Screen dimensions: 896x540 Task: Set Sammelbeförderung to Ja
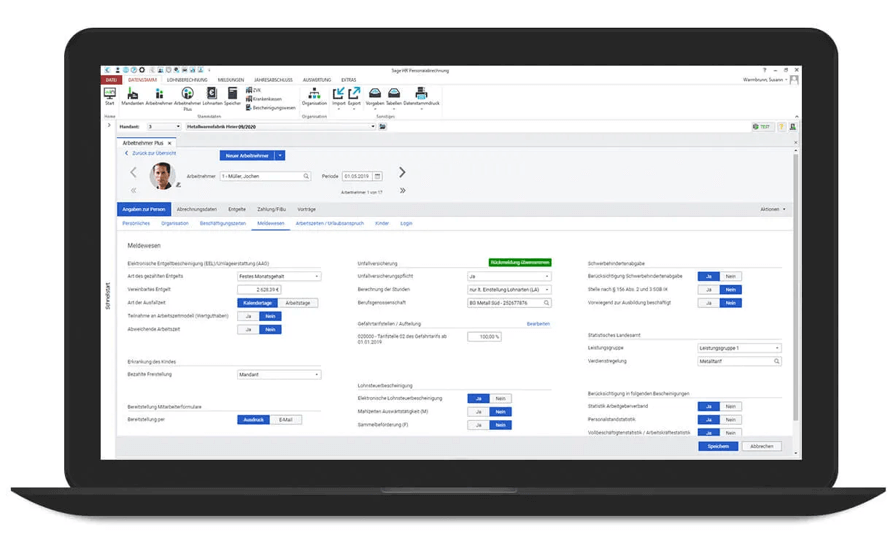[x=479, y=425]
